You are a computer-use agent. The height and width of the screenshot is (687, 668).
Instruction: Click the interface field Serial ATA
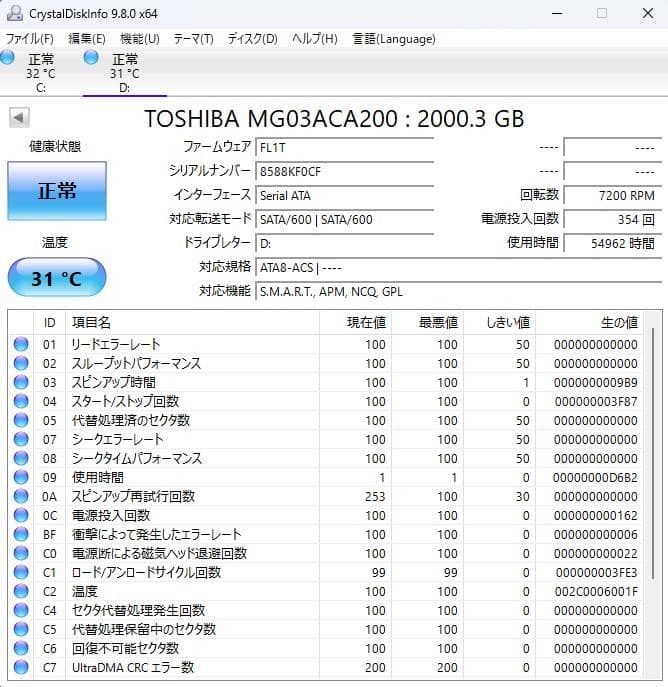point(345,195)
